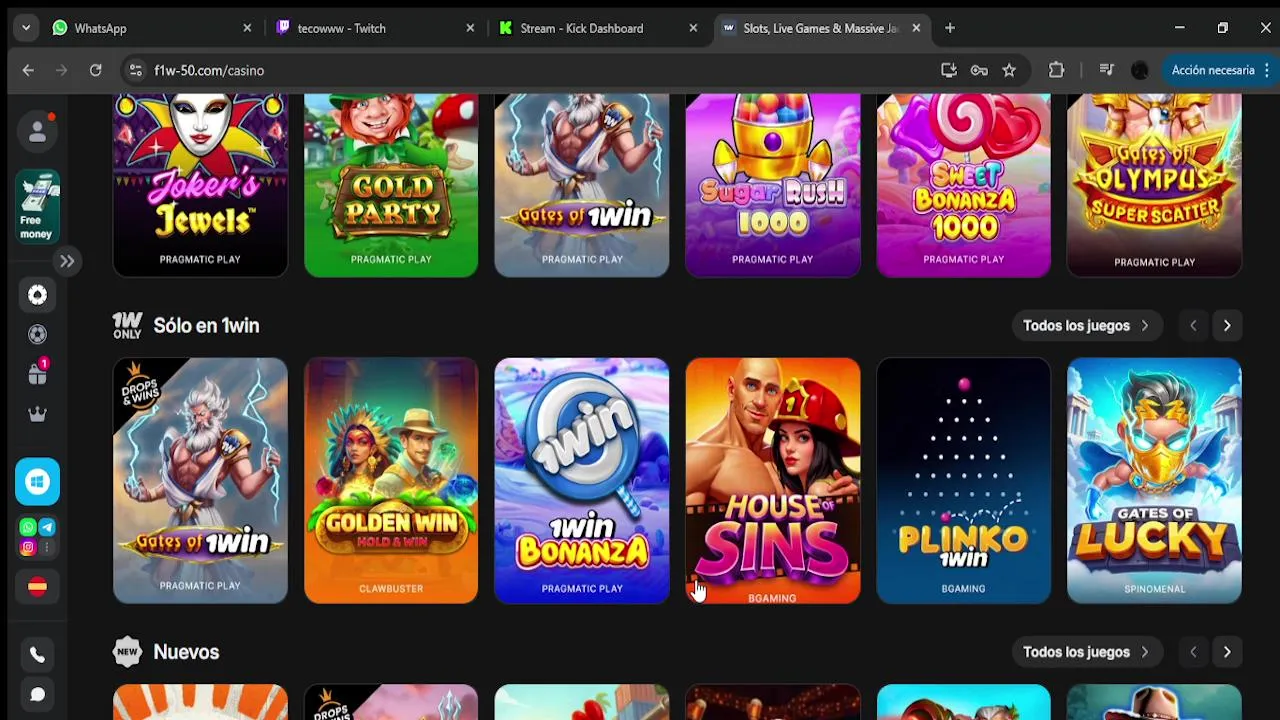1280x720 pixels.
Task: Go to next games in Sólo en 1win
Action: coord(1227,326)
